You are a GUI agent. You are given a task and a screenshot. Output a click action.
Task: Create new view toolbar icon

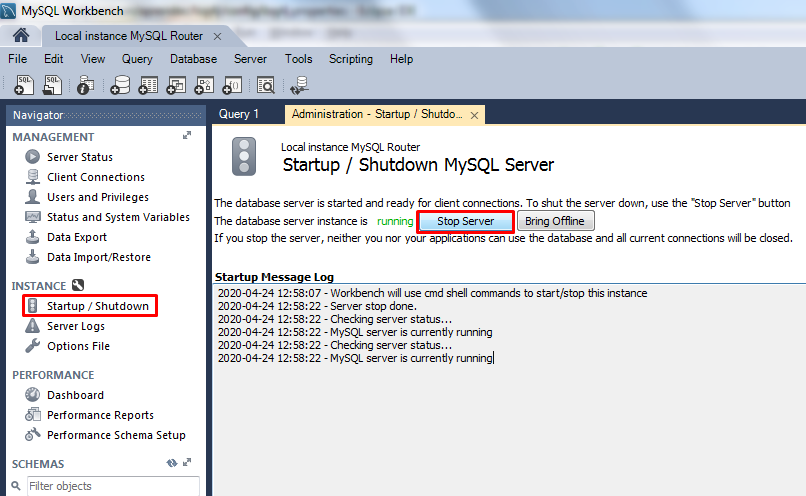tap(176, 85)
